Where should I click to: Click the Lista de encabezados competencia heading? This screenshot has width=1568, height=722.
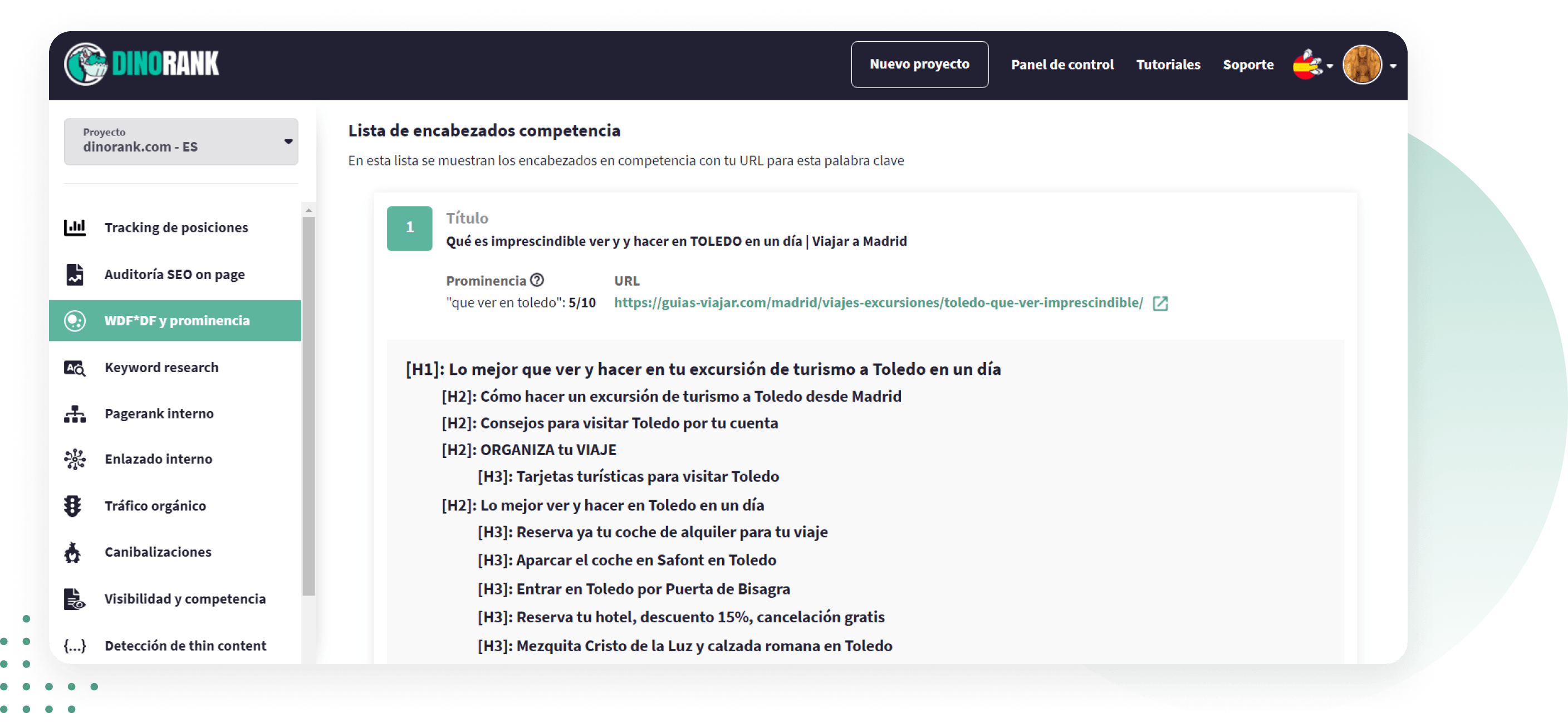coord(484,130)
